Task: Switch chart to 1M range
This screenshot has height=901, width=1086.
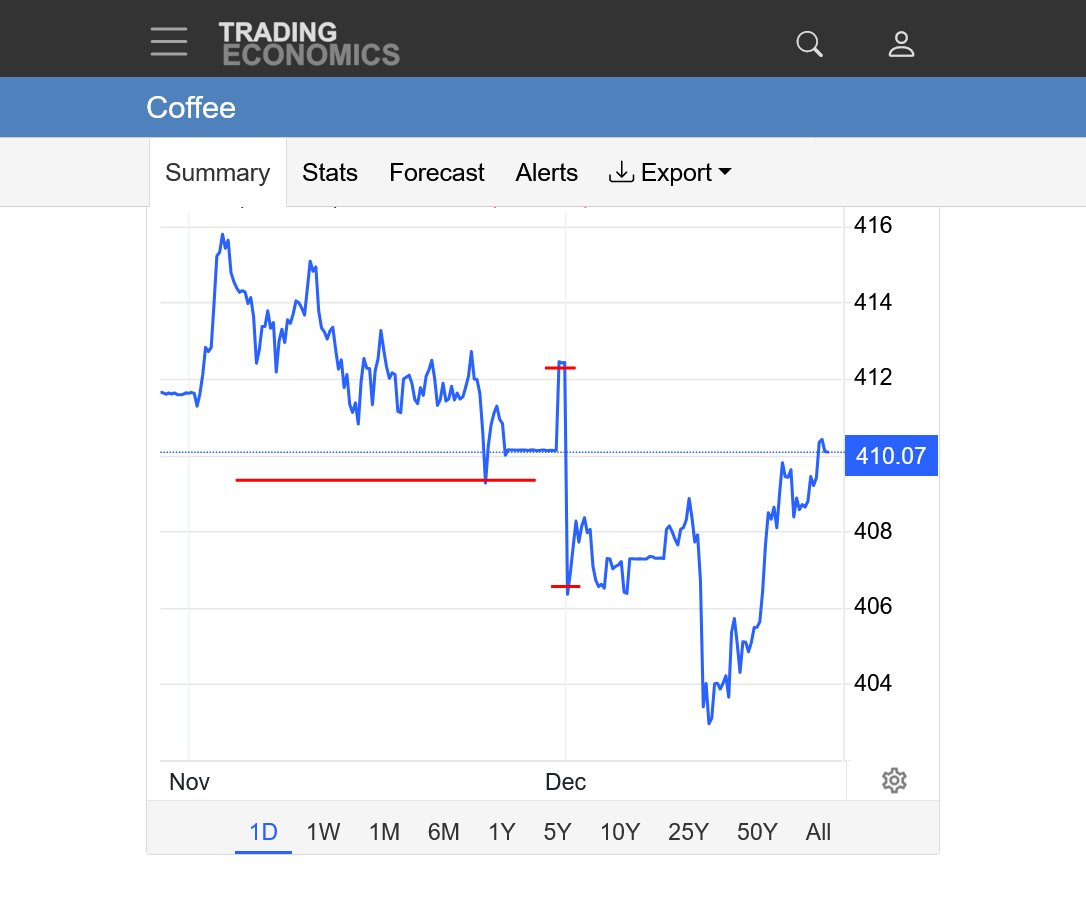Action: [x=384, y=832]
